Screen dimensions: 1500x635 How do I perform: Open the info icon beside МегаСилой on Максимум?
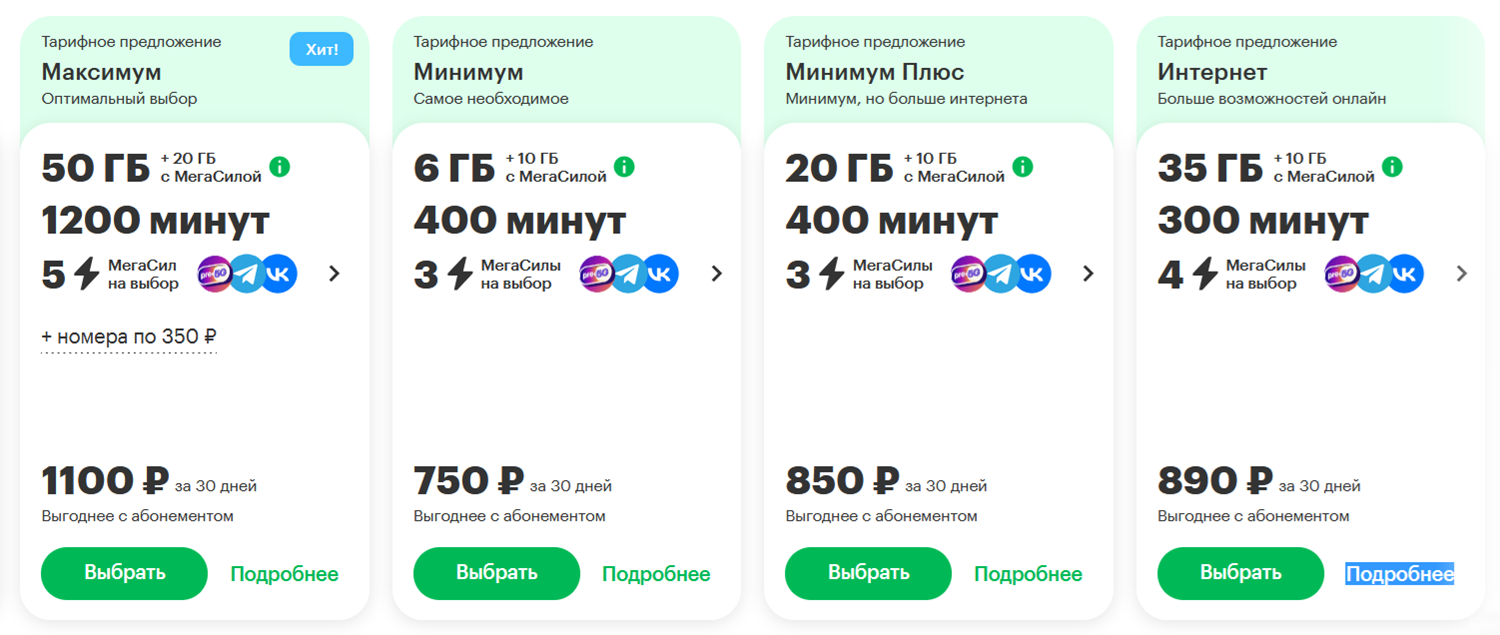click(x=281, y=167)
